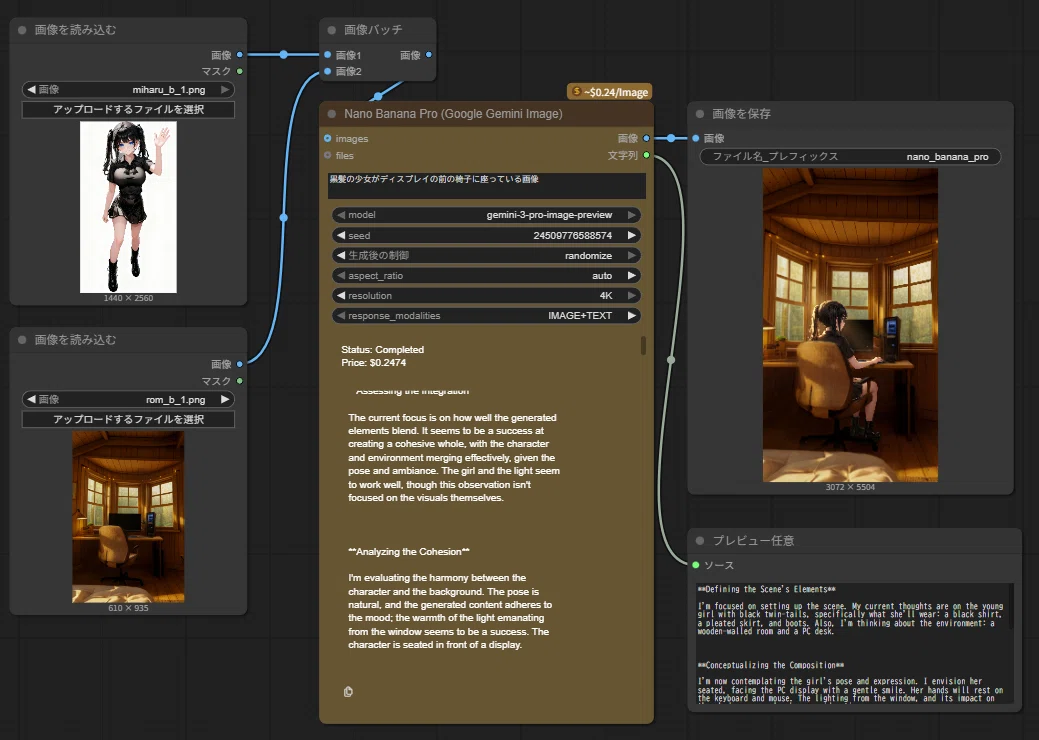The width and height of the screenshot is (1039, 740).
Task: Click the マスク output socket of rom_b_1 loader
Action: 240,381
